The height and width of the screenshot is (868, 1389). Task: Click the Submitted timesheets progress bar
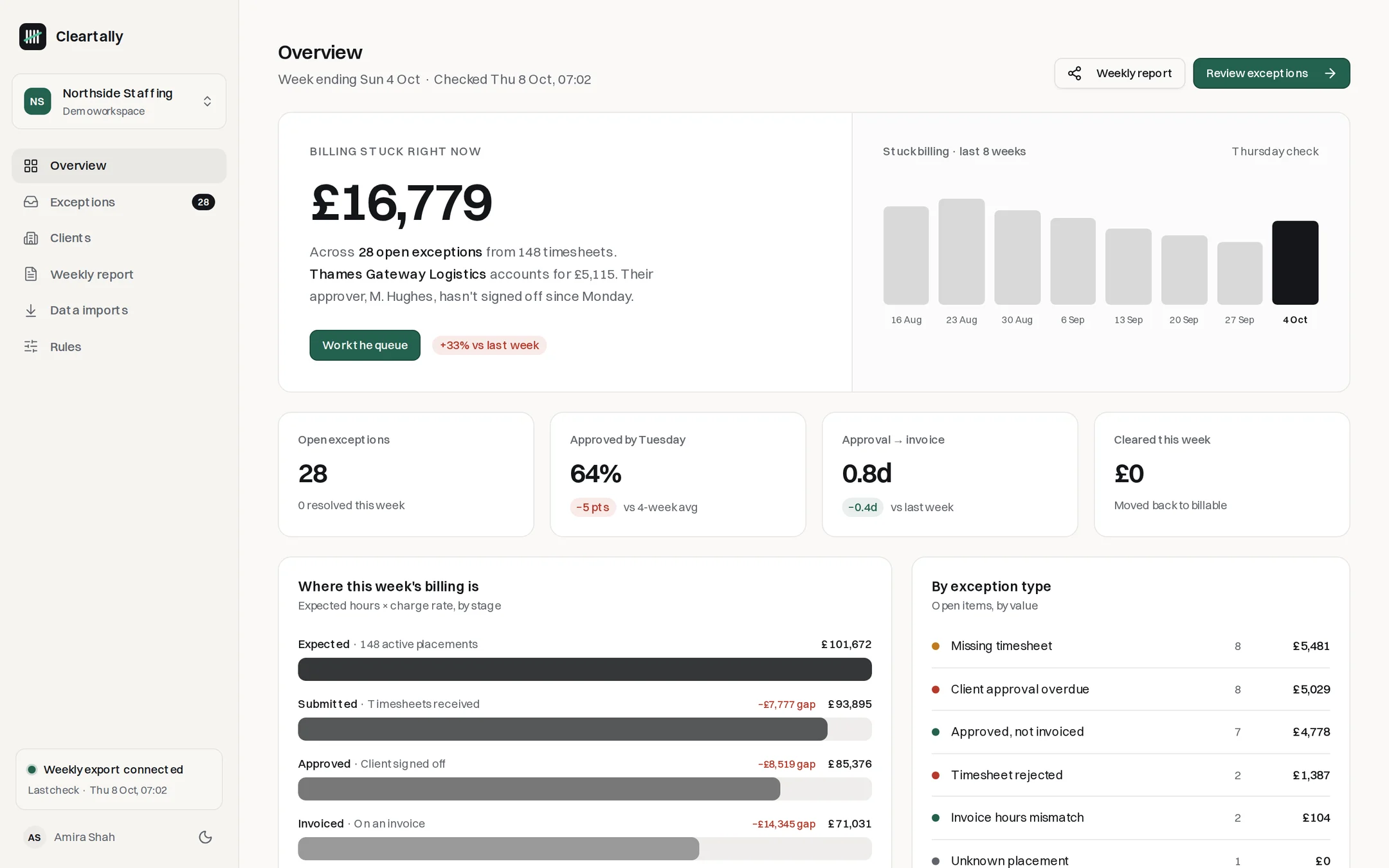[x=585, y=729]
